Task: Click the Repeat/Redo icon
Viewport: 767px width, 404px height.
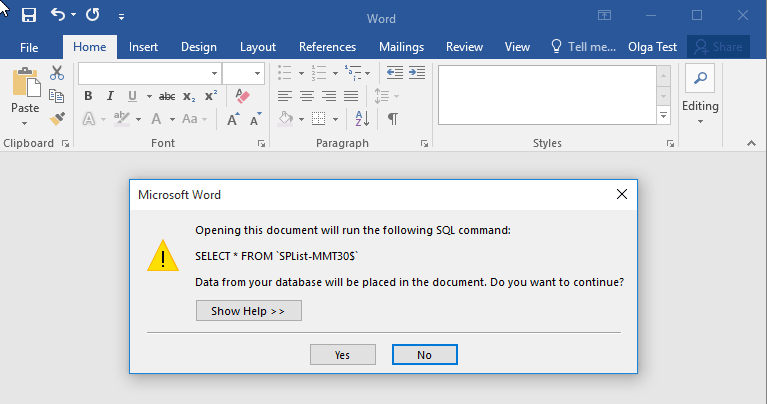Action: 92,15
